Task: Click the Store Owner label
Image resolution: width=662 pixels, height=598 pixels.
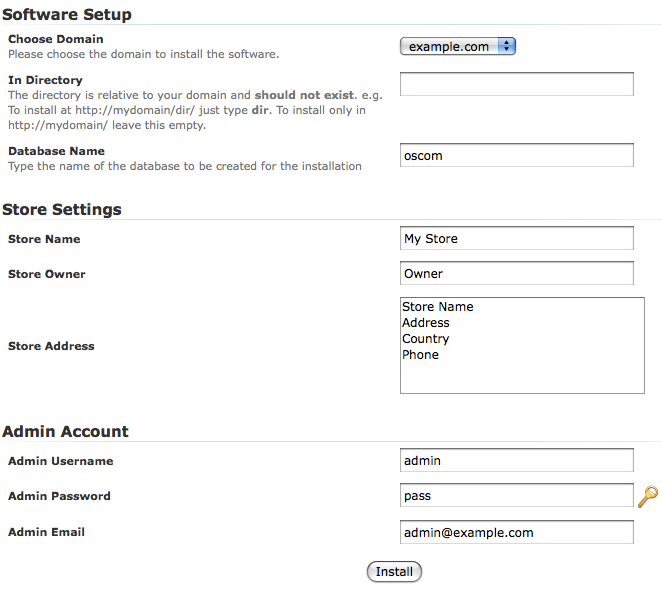Action: click(x=46, y=274)
